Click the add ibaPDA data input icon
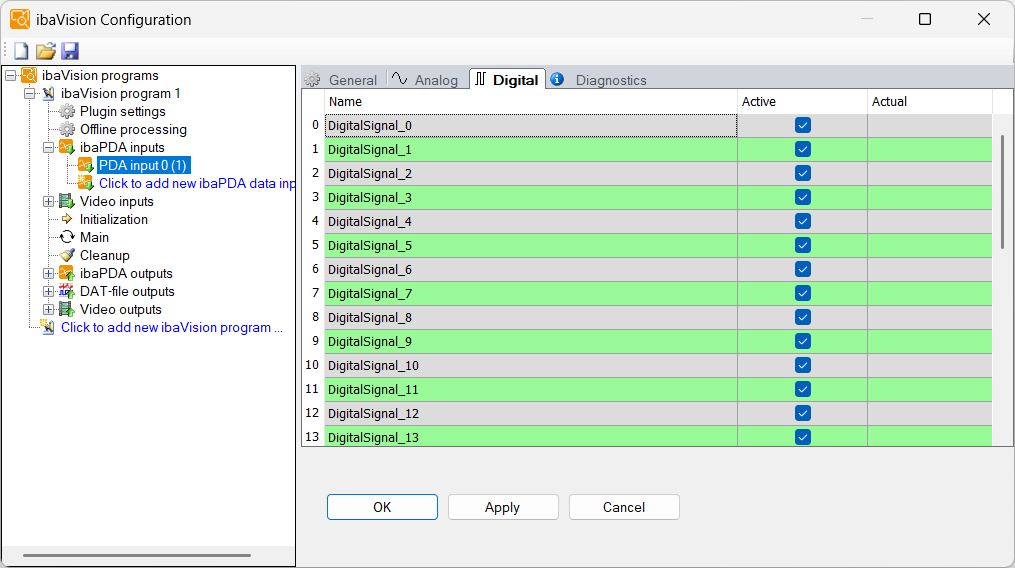Screen dimensions: 1015x568 point(85,183)
